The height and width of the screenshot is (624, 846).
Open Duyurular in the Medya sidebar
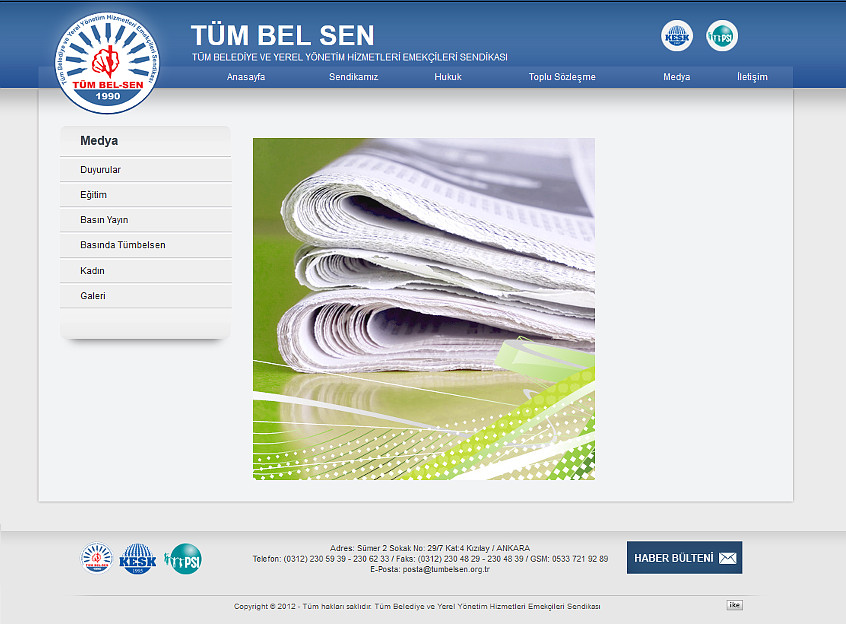[146, 170]
